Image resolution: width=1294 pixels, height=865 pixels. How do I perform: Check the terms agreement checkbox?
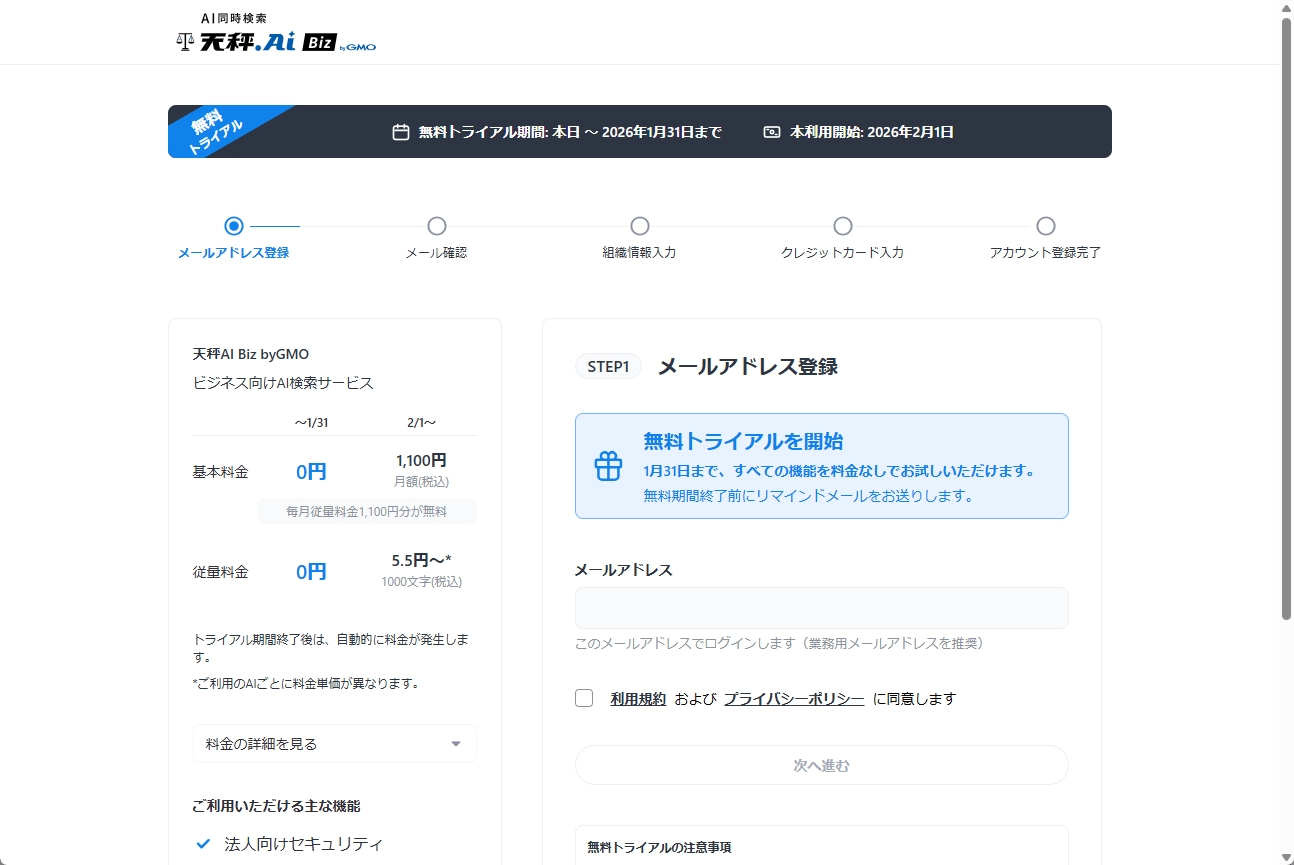tap(584, 698)
